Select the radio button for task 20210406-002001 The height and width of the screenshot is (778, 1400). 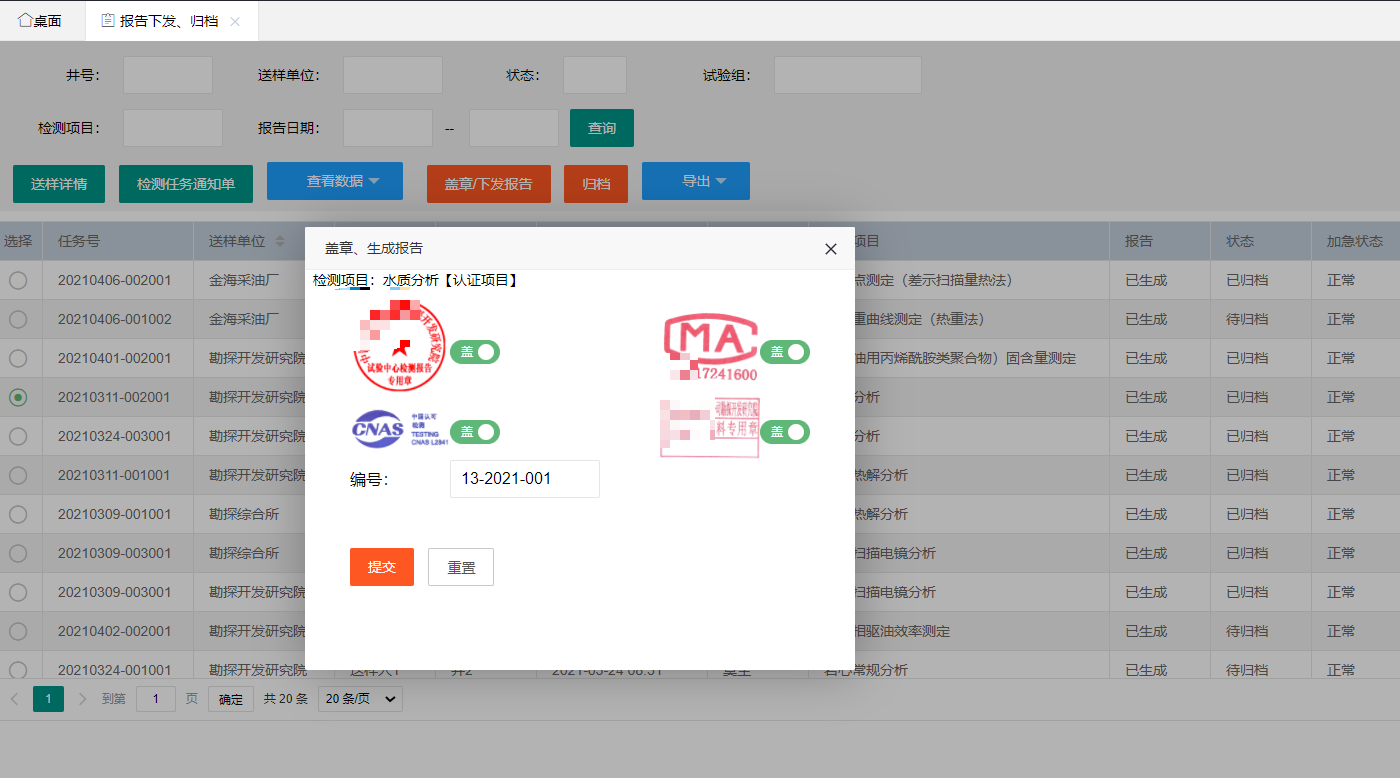20,280
